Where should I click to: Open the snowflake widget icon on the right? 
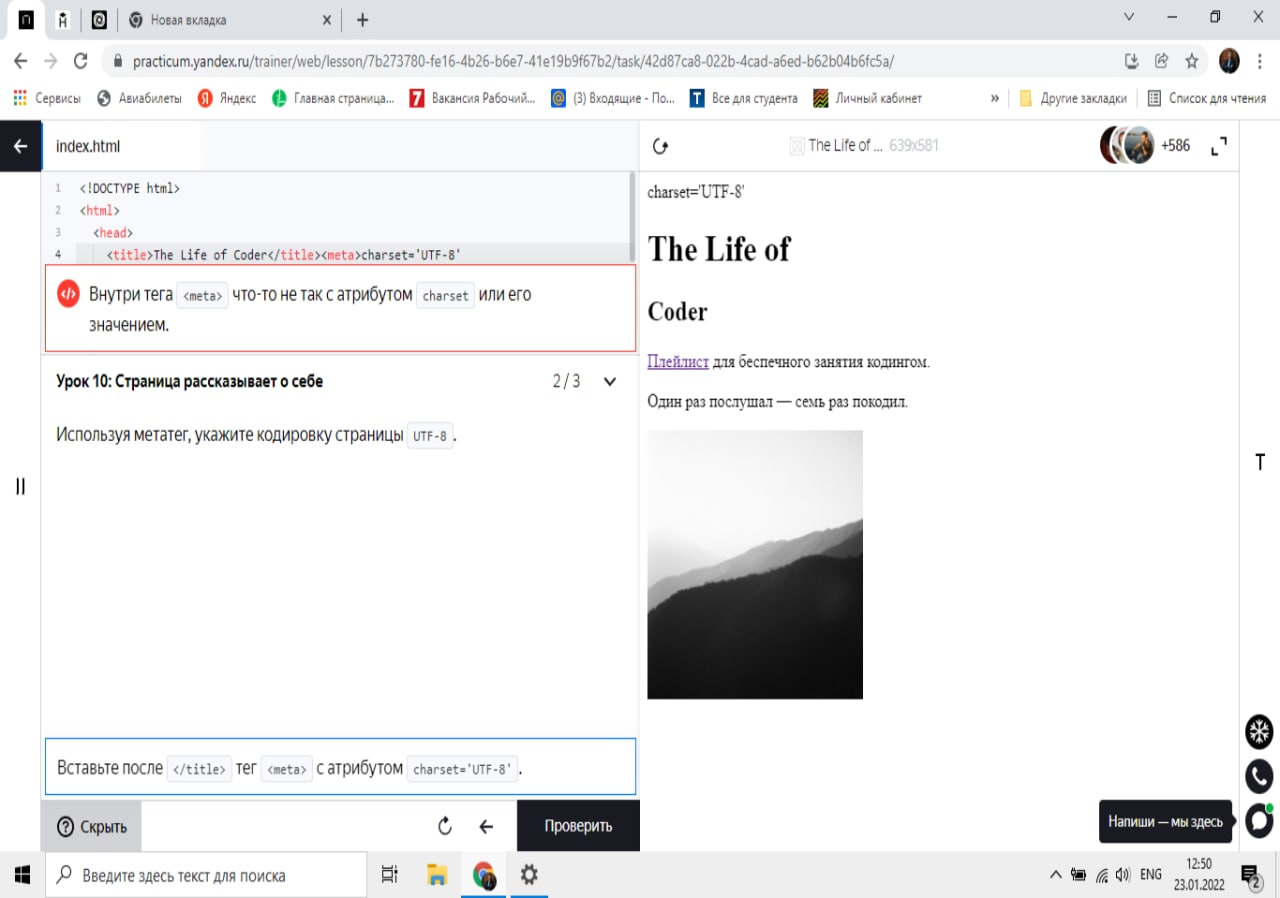click(1259, 731)
